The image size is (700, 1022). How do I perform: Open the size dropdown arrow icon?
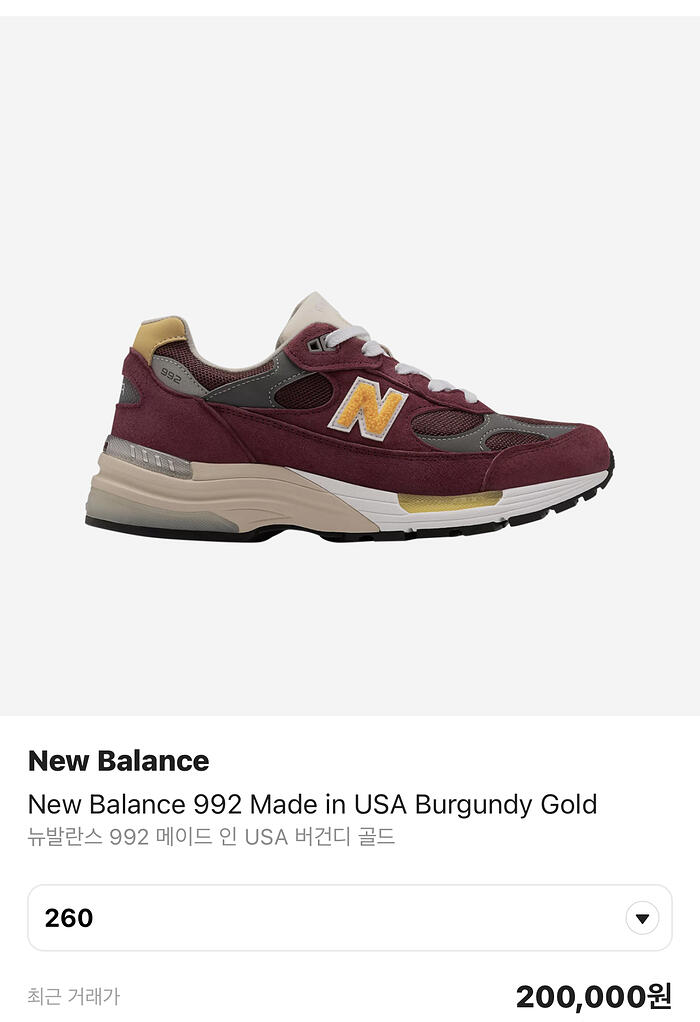click(642, 918)
